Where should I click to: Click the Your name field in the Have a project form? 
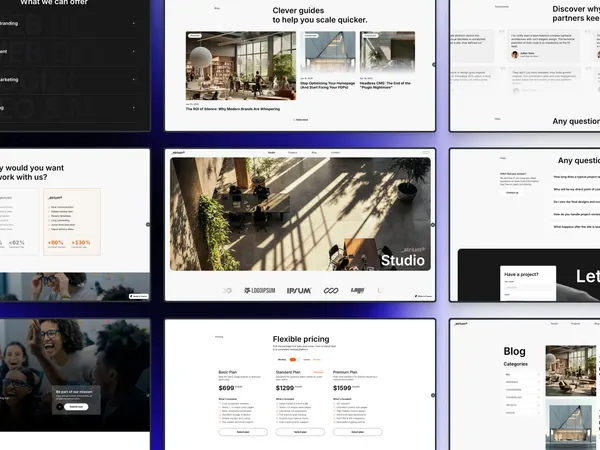click(528, 287)
